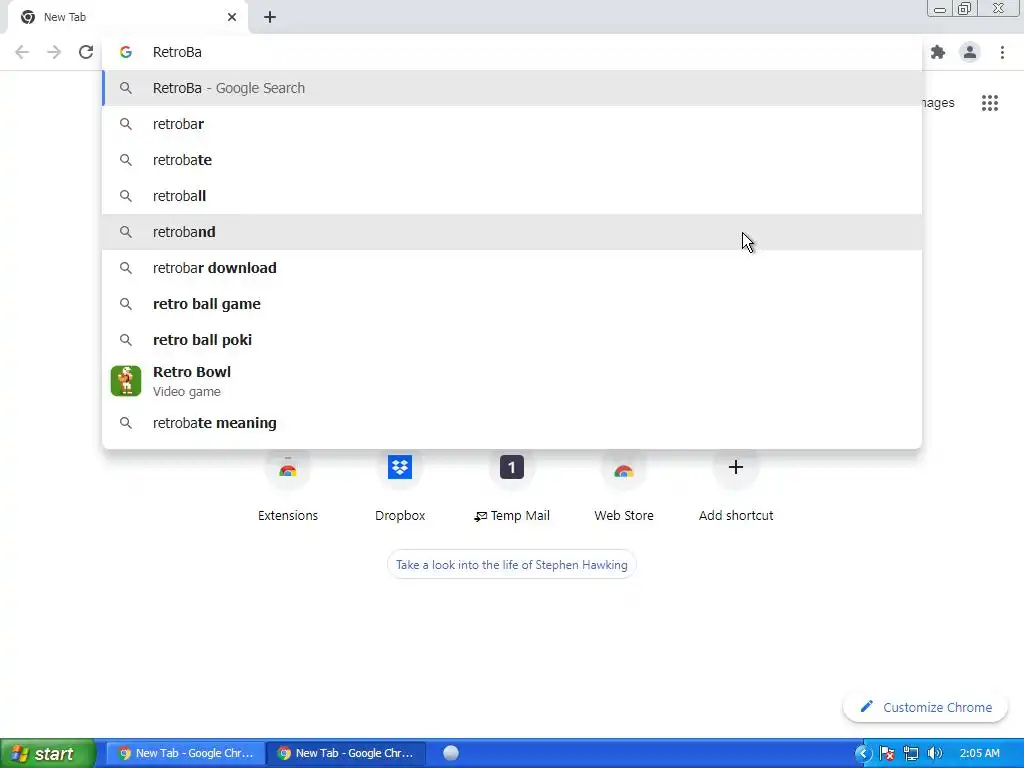Reload the current page

point(86,52)
